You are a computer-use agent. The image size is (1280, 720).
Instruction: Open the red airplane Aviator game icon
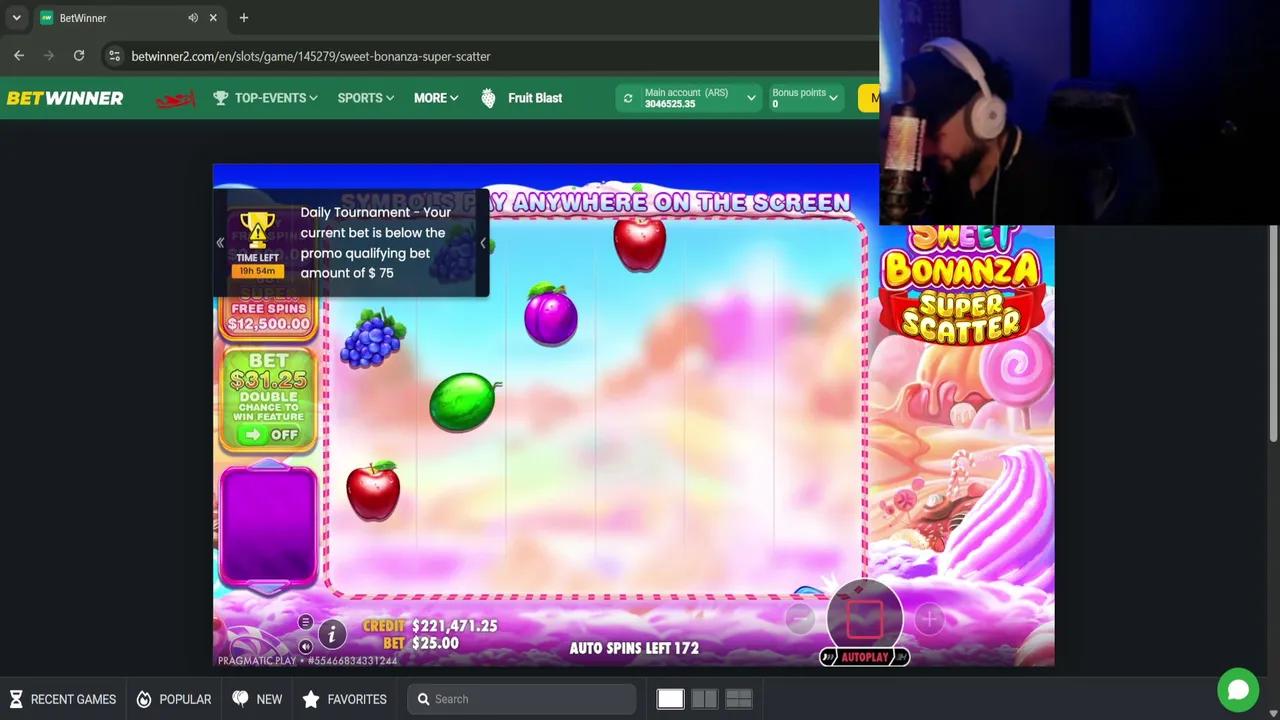tap(175, 99)
